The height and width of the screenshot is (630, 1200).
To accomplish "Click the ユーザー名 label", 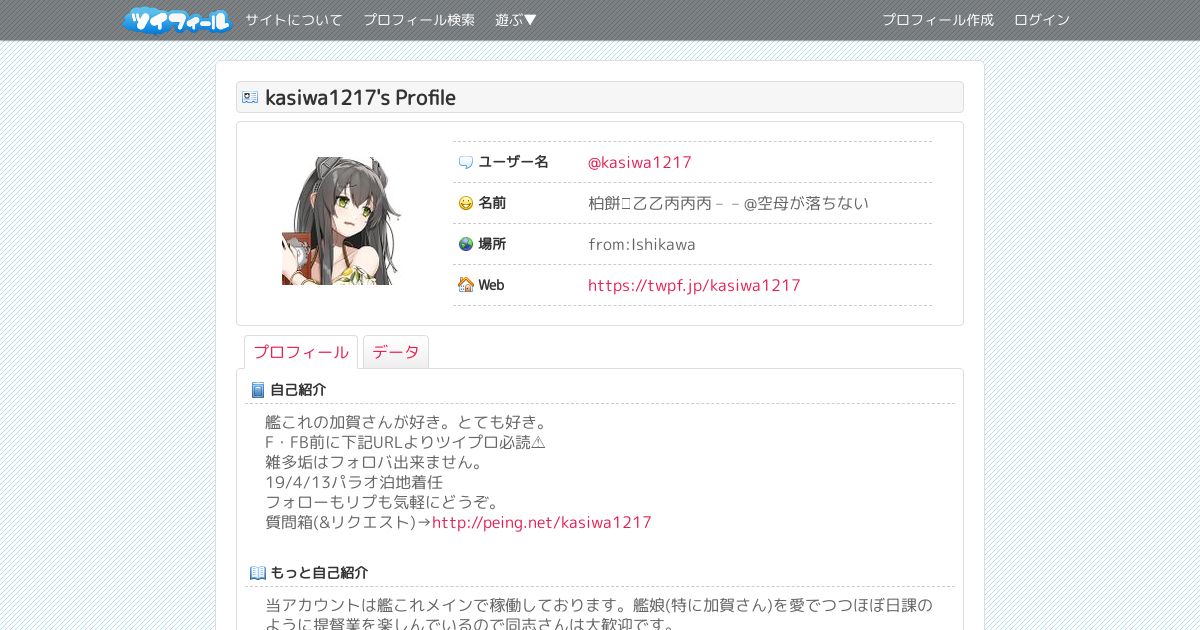I will [513, 162].
